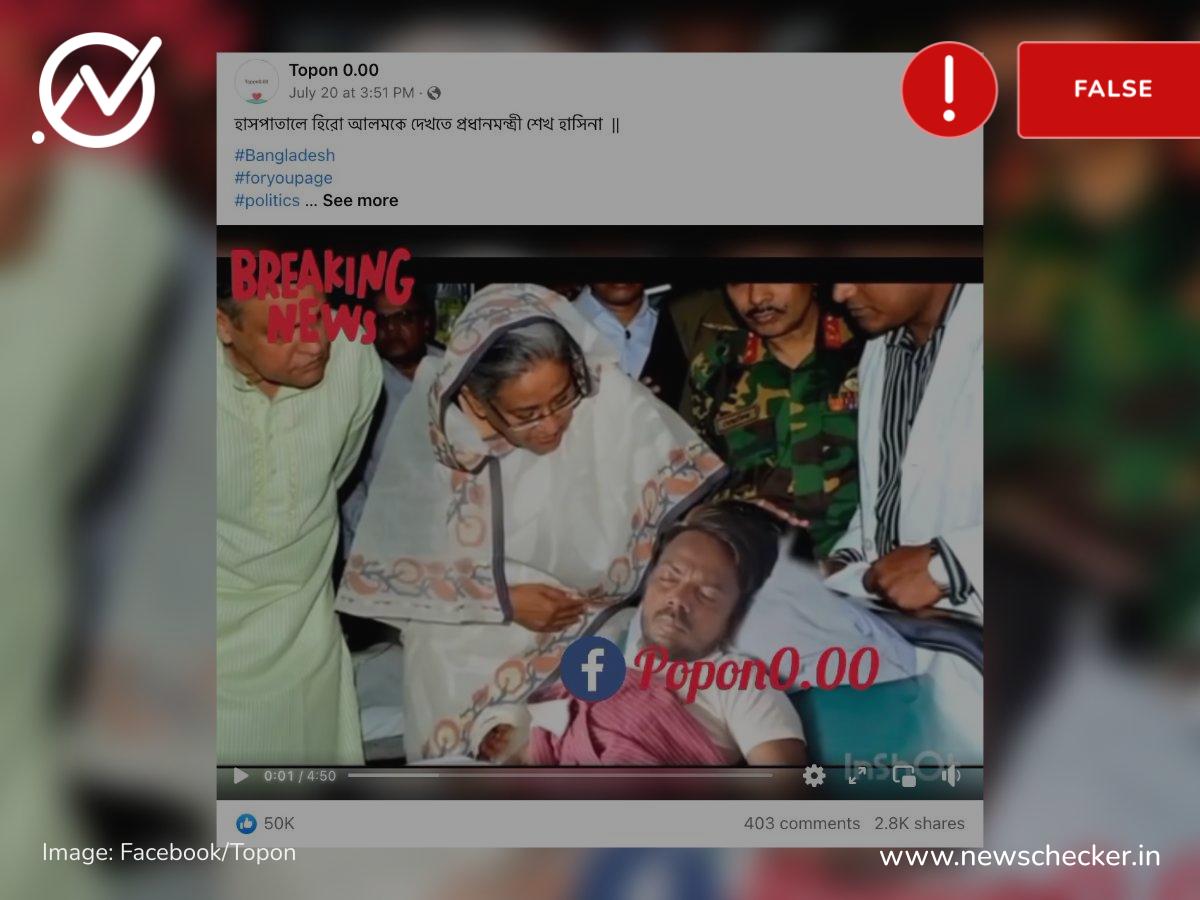The height and width of the screenshot is (900, 1200).
Task: Click the www.newschecker.in text
Action: point(1020,856)
